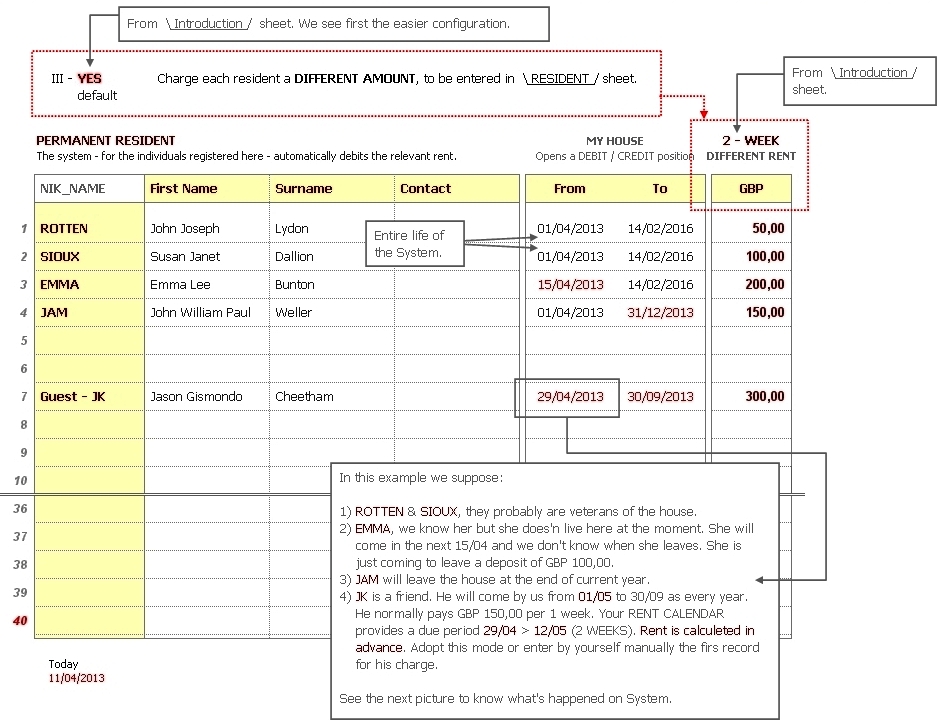940x723 pixels.
Task: Click the Surname column header
Action: [332, 189]
